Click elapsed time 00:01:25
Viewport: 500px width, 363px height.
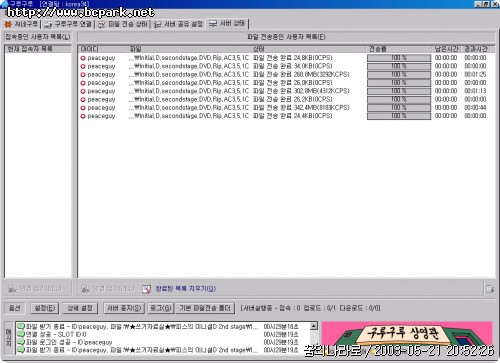475,74
